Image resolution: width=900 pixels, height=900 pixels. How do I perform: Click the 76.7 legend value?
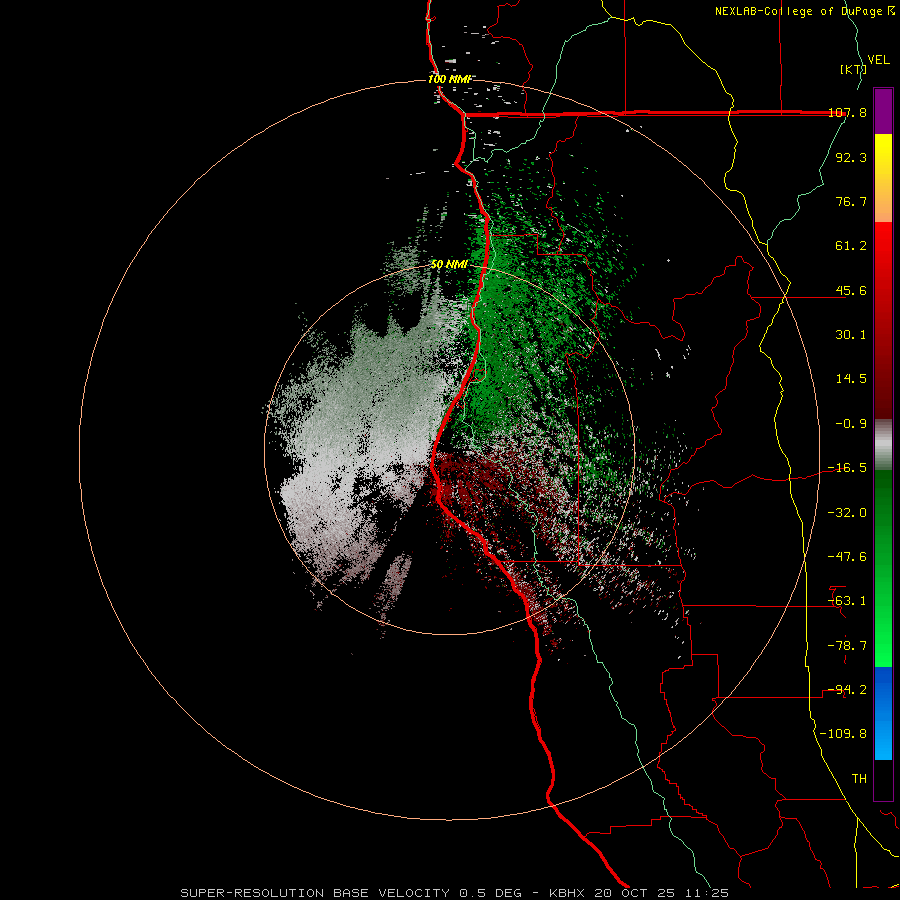click(851, 201)
